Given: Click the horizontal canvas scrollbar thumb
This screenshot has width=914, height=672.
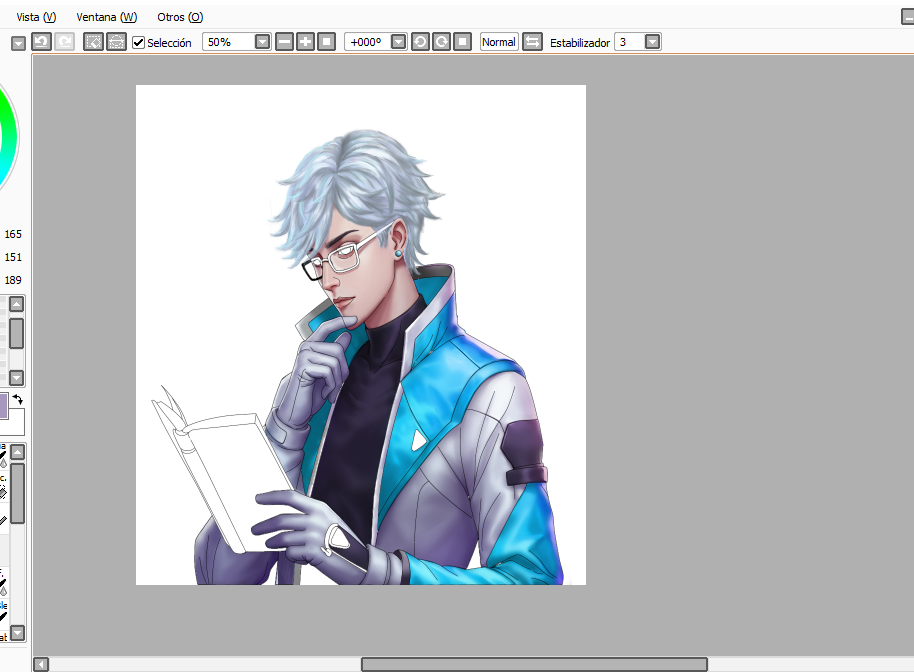Looking at the screenshot, I should (x=534, y=664).
